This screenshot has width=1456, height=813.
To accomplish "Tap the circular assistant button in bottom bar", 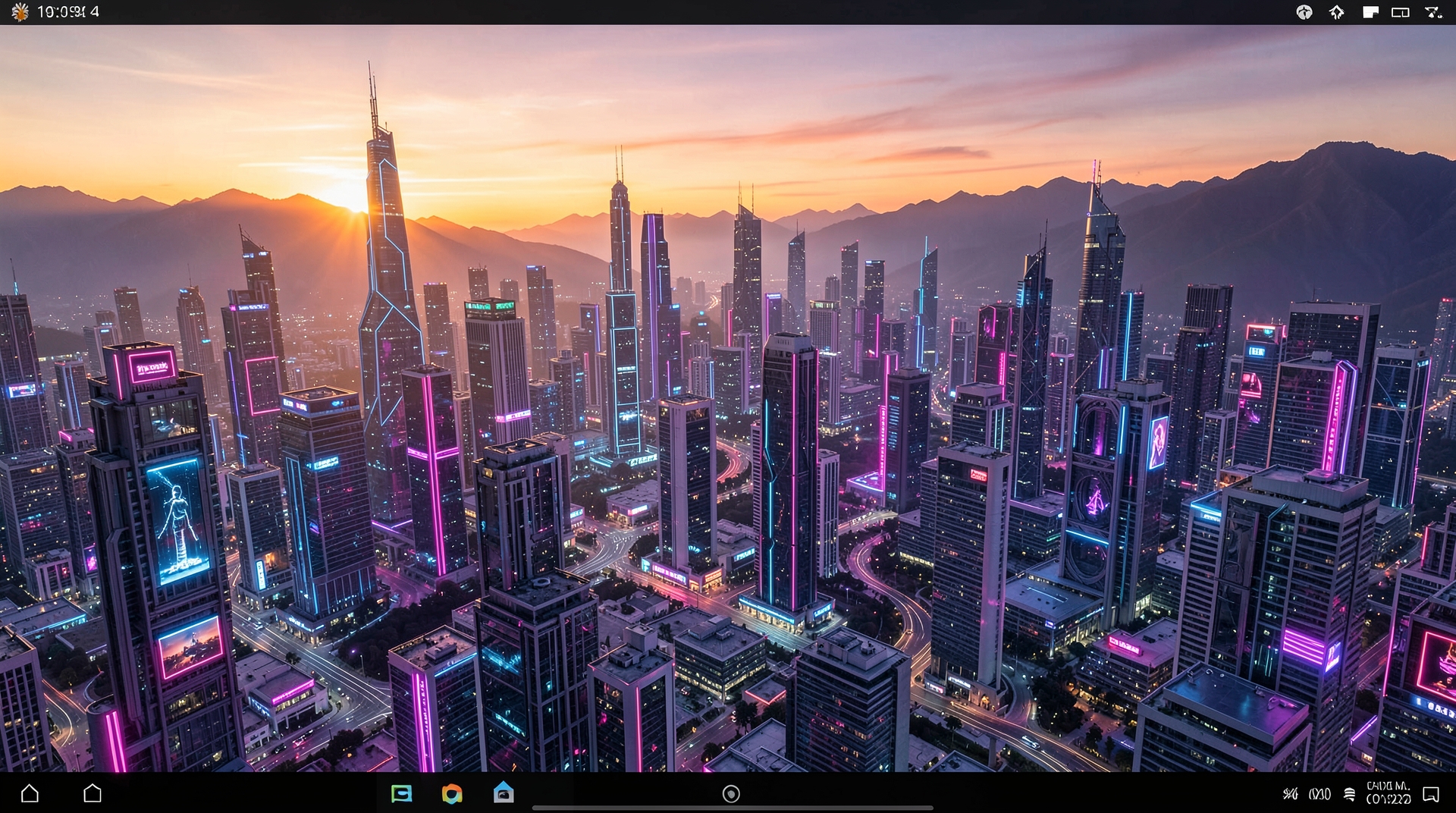I will [731, 794].
